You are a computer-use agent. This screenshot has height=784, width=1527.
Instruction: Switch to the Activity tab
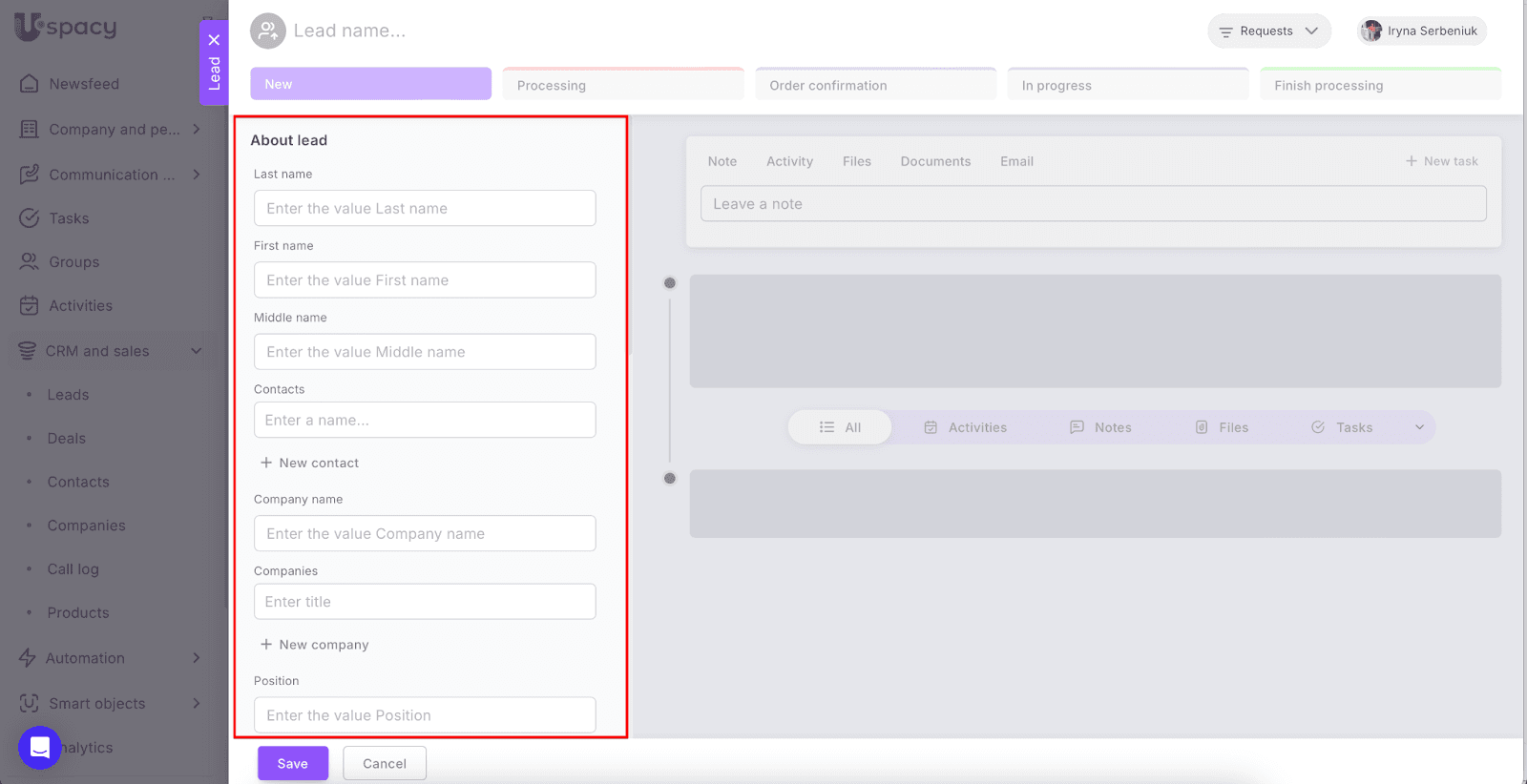(789, 161)
